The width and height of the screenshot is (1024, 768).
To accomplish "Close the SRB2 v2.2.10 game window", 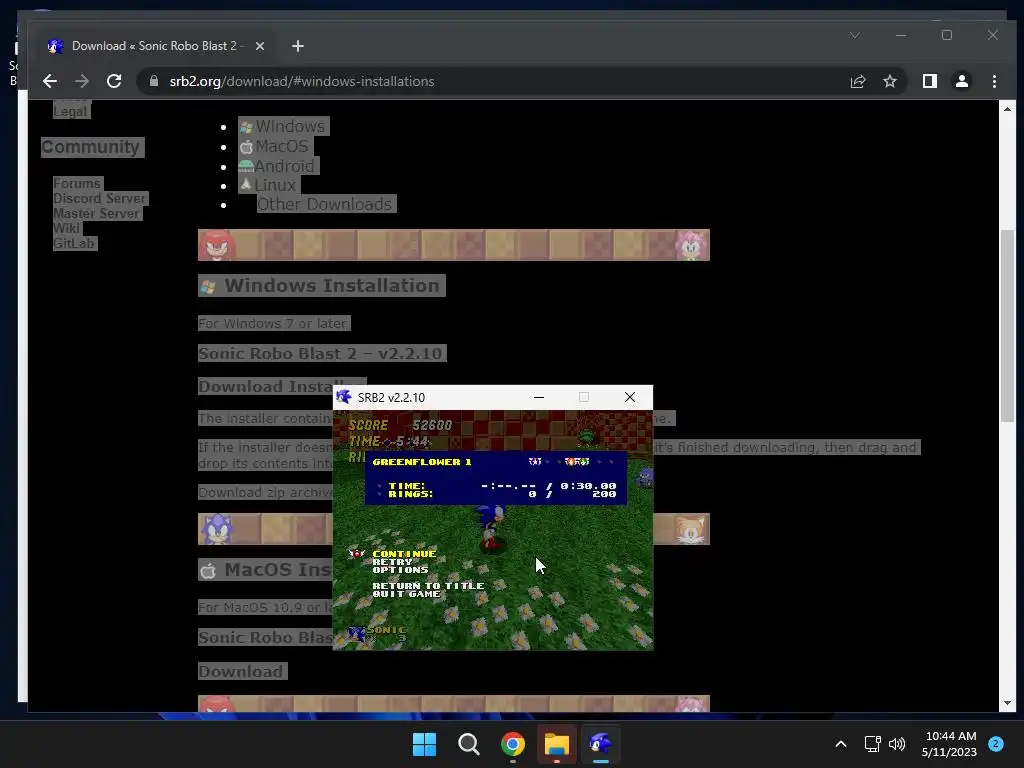I will tap(630, 397).
